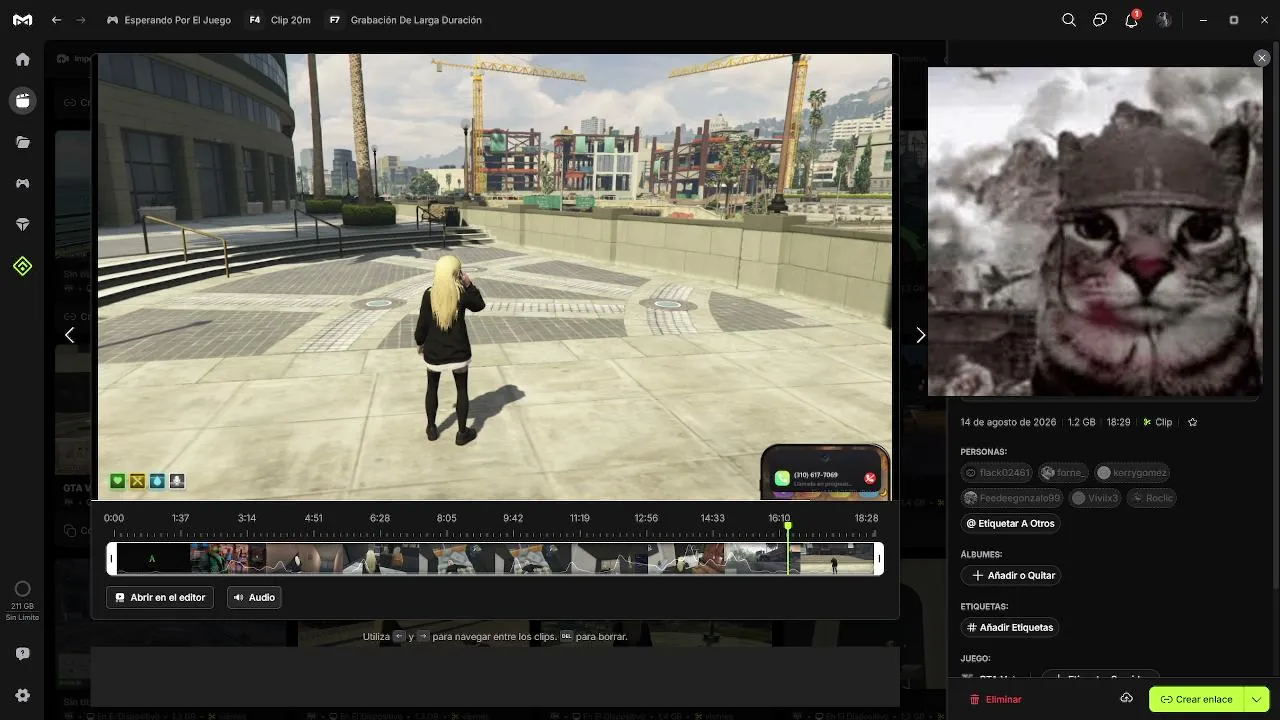Open the Home page from the sidebar
The image size is (1280, 720).
point(22,59)
